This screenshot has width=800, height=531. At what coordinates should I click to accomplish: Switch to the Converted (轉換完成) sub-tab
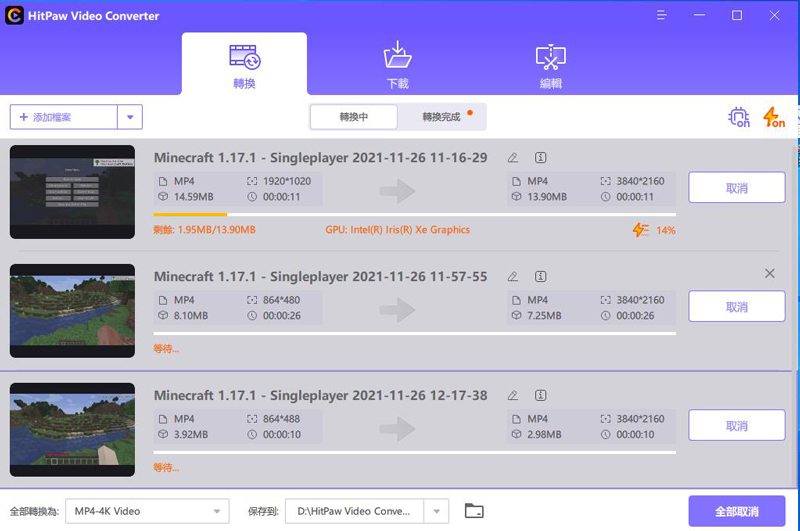click(442, 117)
